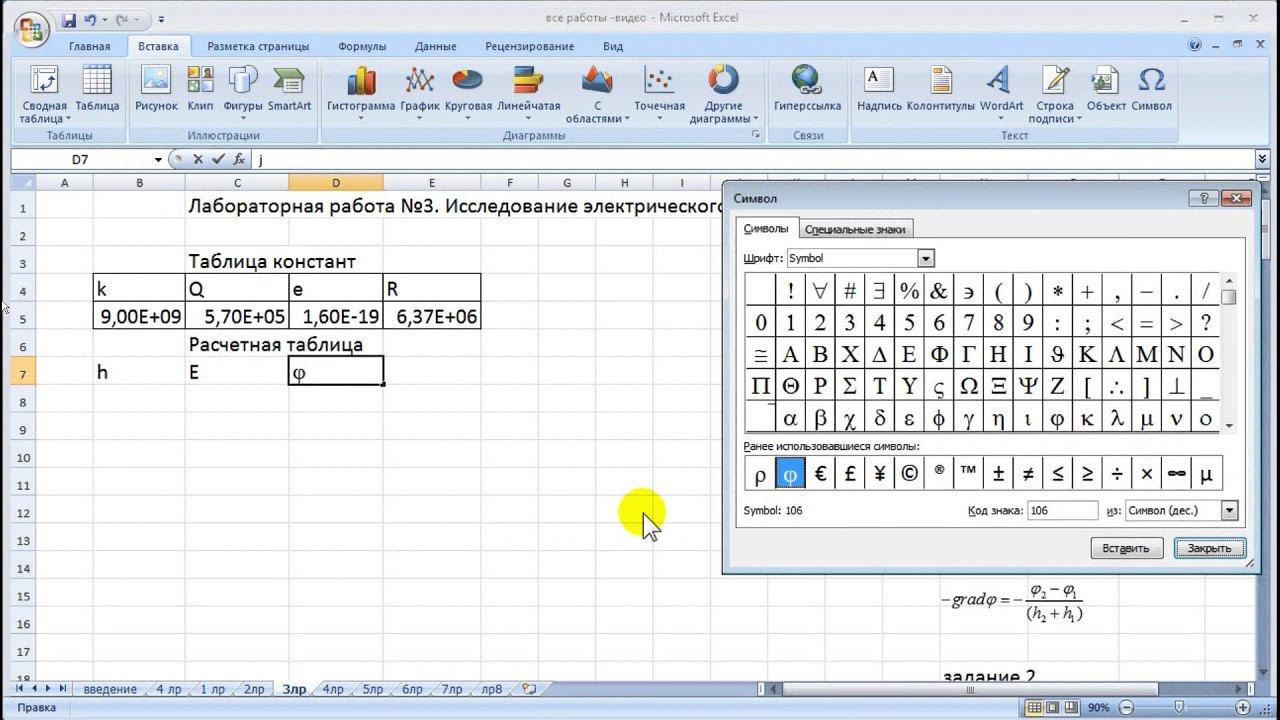Image resolution: width=1280 pixels, height=720 pixels.
Task: Click the Закрыть button in the dialog
Action: click(x=1210, y=548)
